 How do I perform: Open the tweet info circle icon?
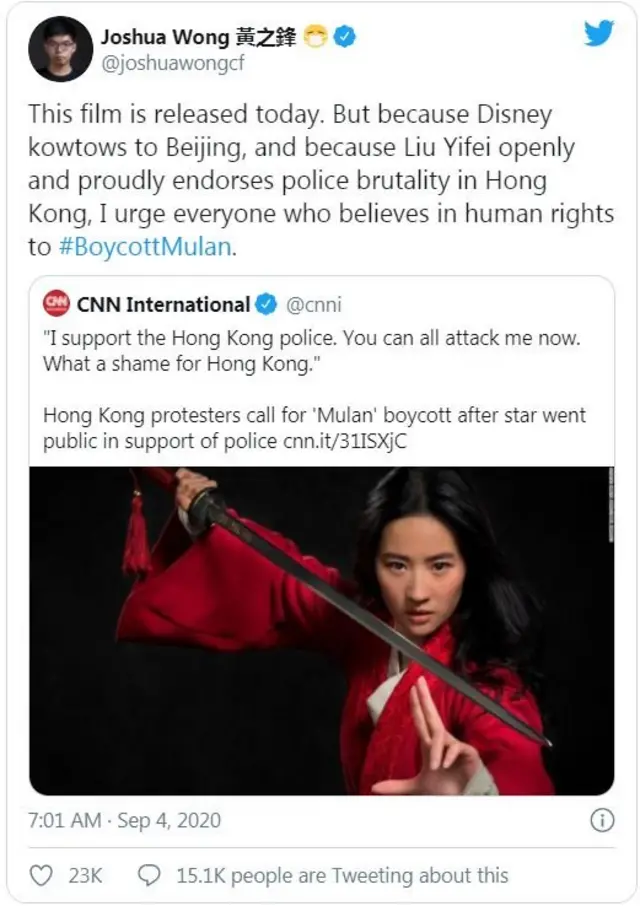point(602,820)
